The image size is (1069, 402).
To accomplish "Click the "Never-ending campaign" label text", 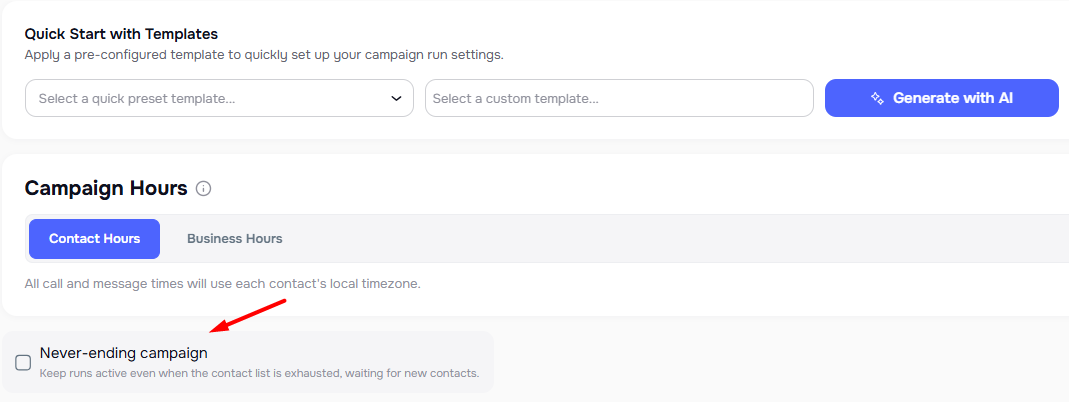I will (123, 353).
